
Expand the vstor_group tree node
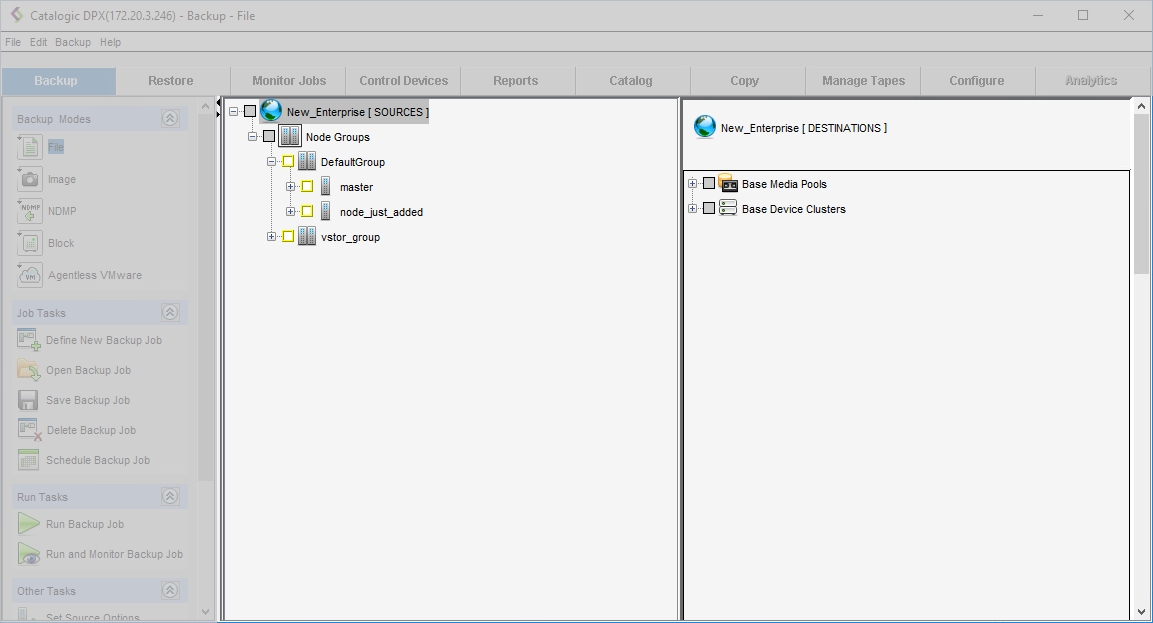tap(271, 237)
